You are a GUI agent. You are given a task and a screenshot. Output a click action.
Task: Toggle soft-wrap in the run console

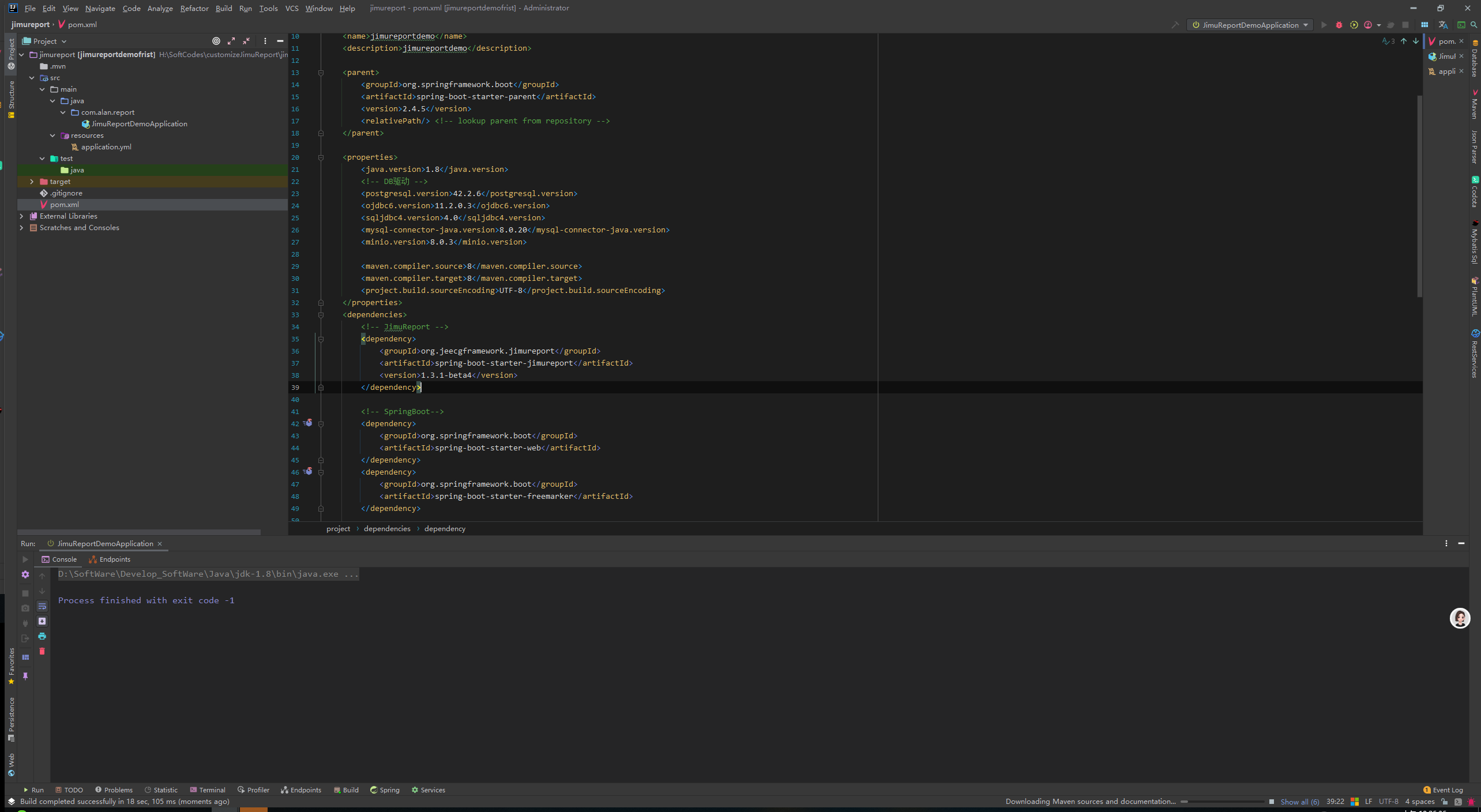point(42,606)
